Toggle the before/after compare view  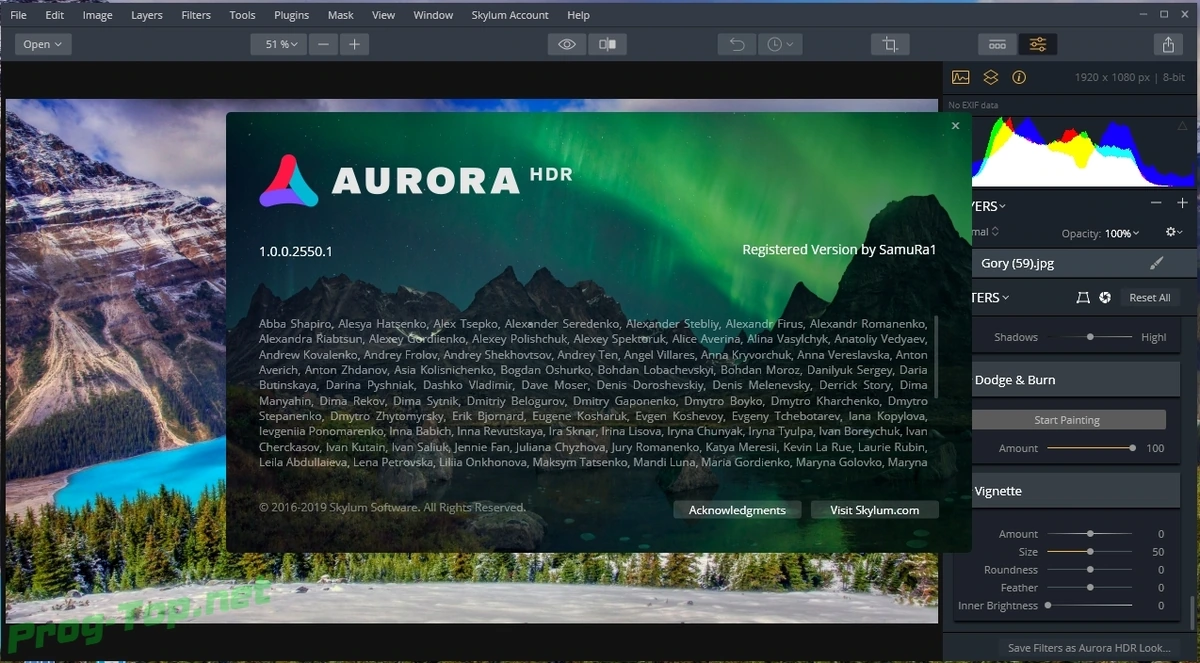[x=607, y=44]
